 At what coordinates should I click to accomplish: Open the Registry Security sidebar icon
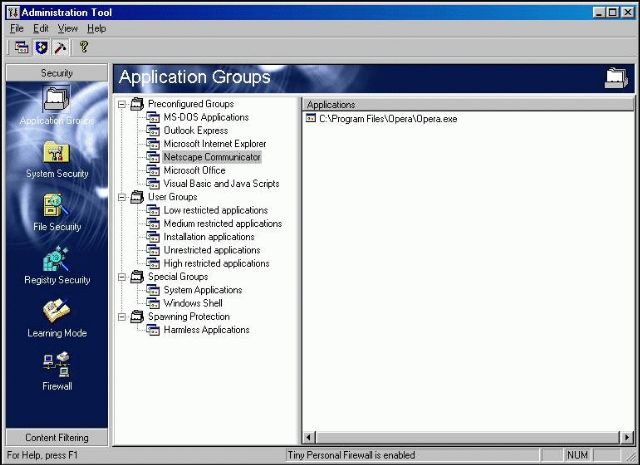coord(56,258)
